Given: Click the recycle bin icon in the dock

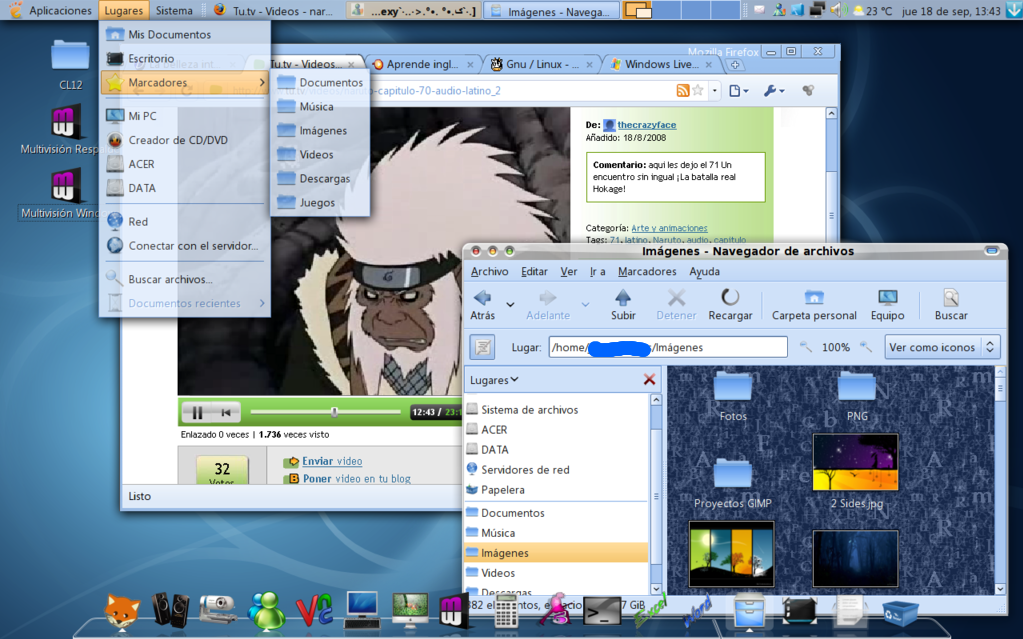Looking at the screenshot, I should 900,613.
